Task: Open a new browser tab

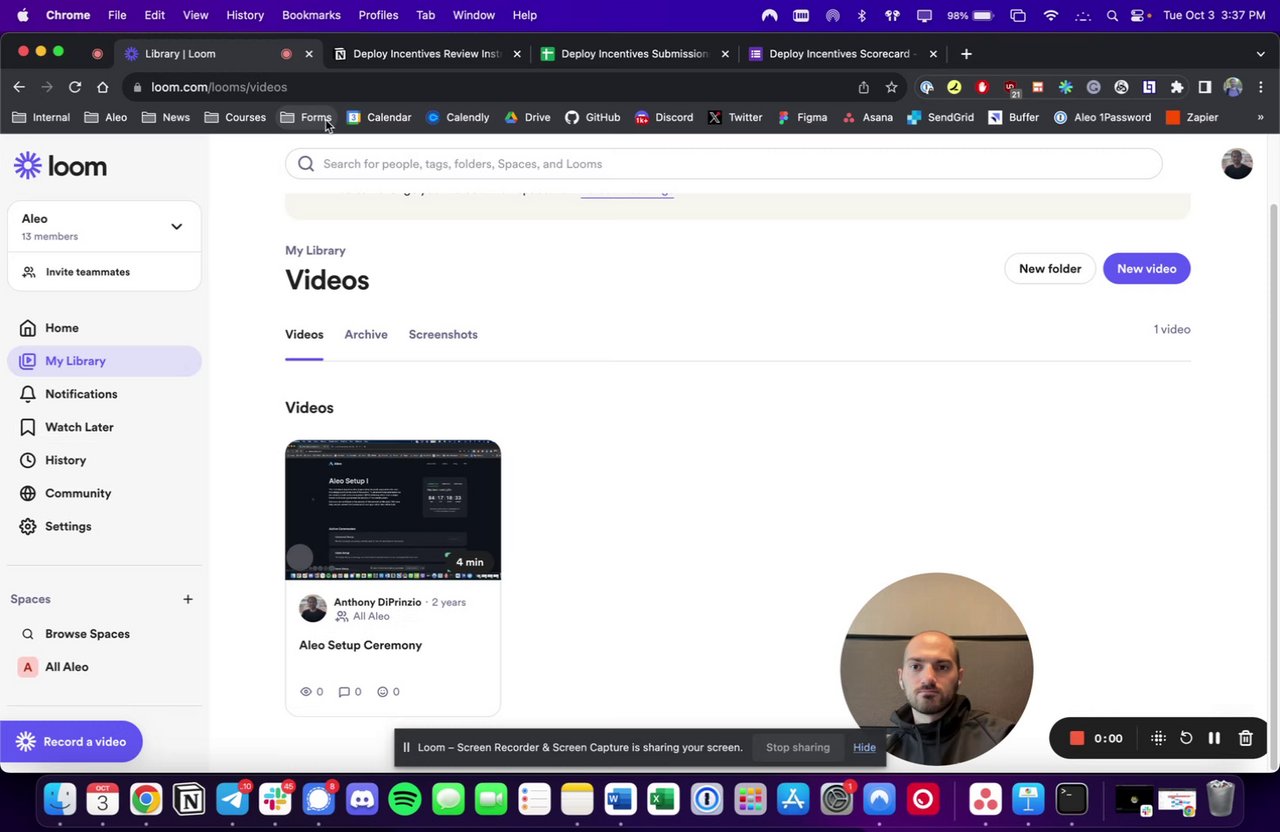Action: pyautogui.click(x=966, y=54)
